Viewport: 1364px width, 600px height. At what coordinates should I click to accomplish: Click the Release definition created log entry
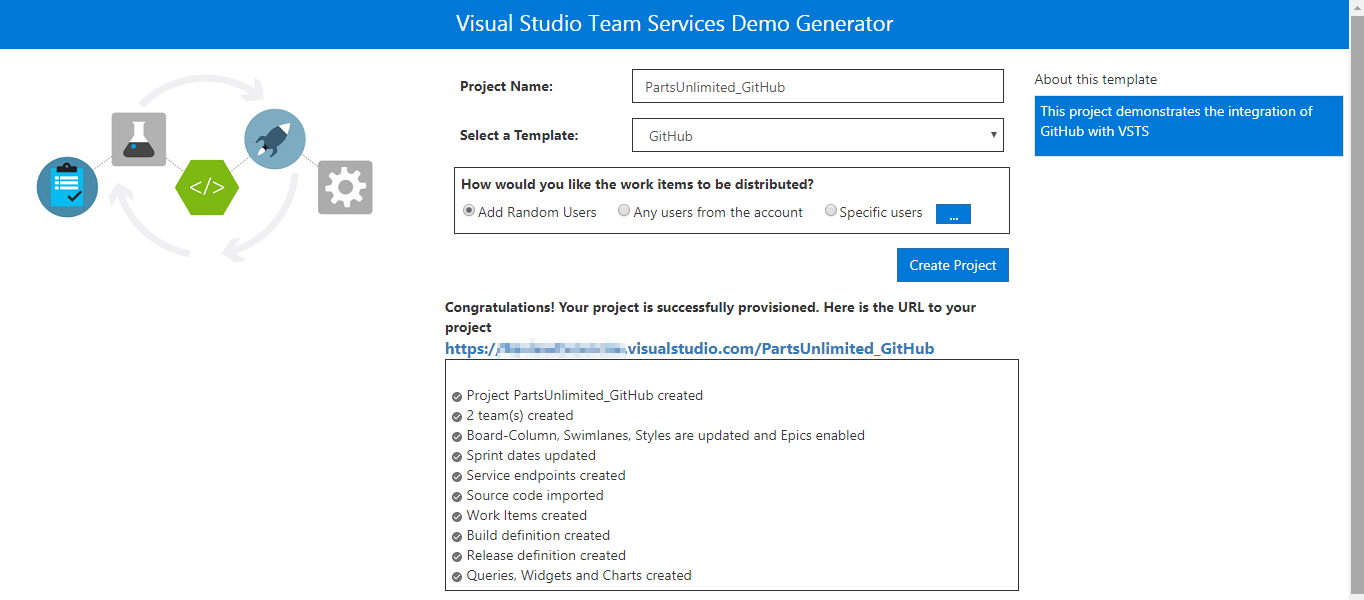click(546, 555)
